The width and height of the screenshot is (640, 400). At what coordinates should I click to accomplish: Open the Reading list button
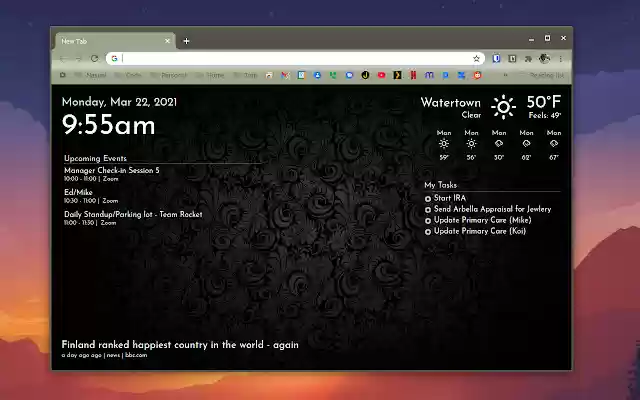[542, 75]
